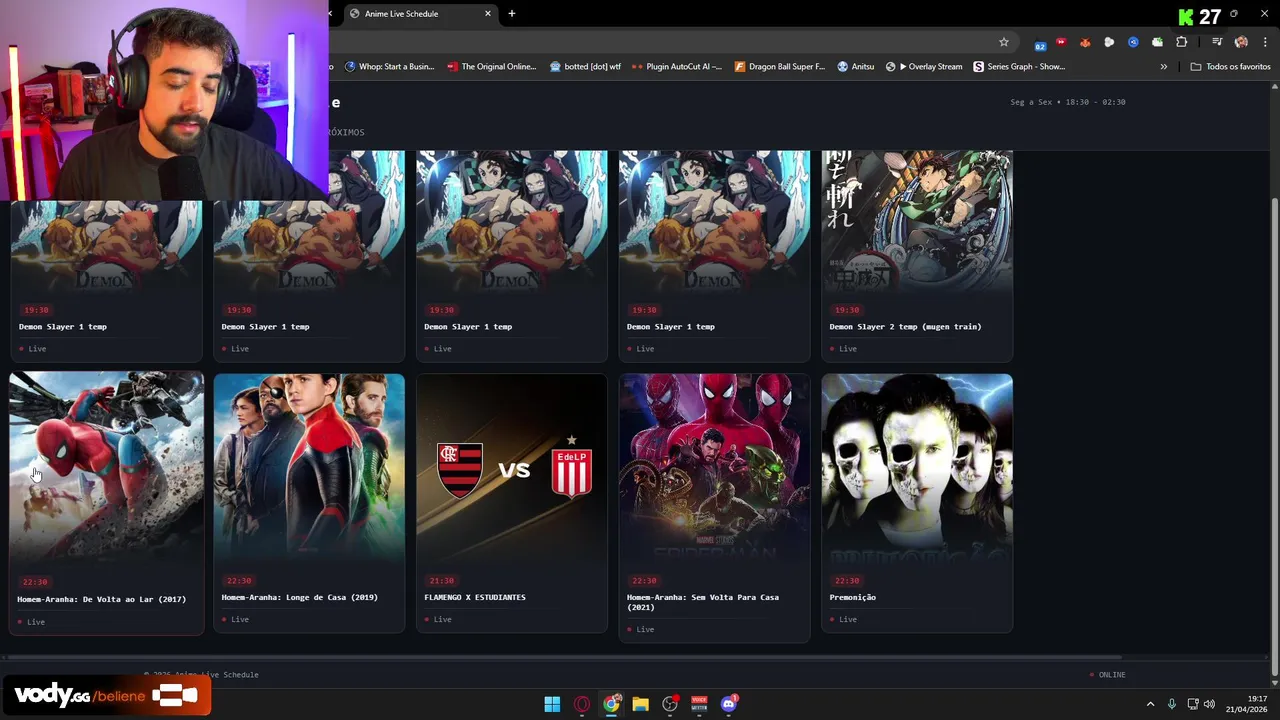The image size is (1280, 720).
Task: Open Google Chrome from the taskbar
Action: pos(611,704)
